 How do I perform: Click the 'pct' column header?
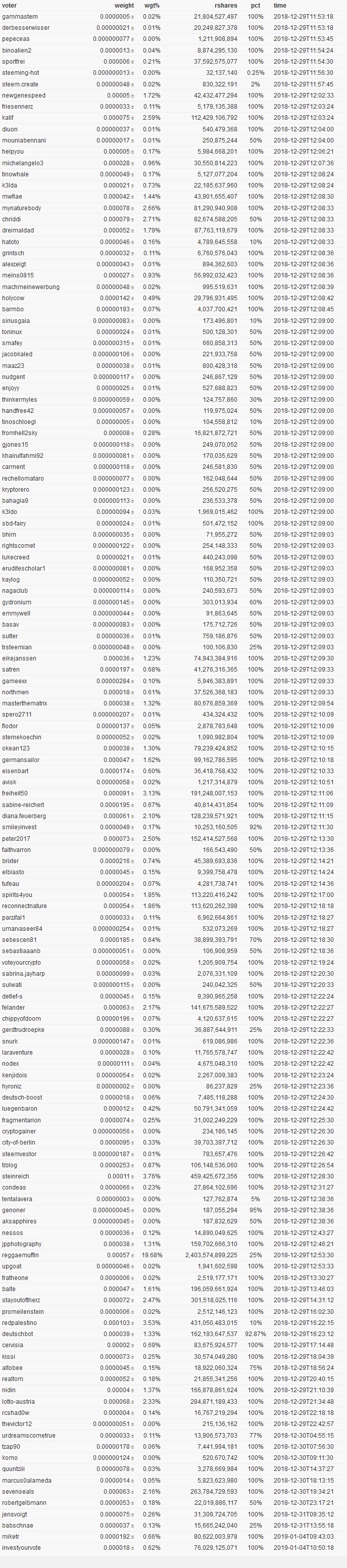click(x=256, y=6)
